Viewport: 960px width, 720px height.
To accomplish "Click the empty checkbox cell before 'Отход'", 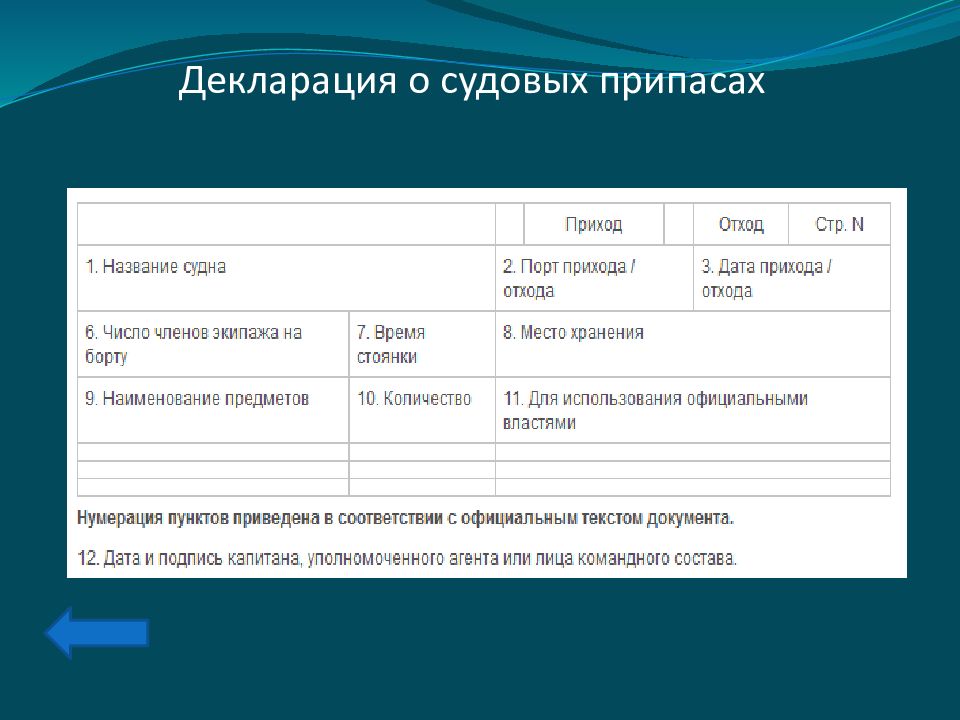I will 678,224.
